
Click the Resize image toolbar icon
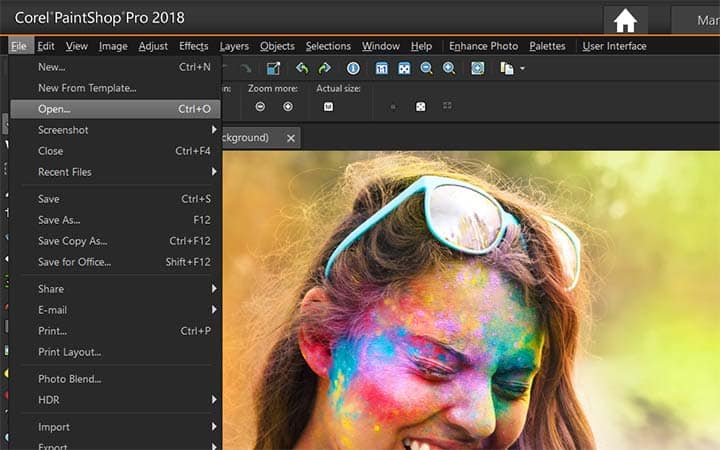click(x=273, y=68)
